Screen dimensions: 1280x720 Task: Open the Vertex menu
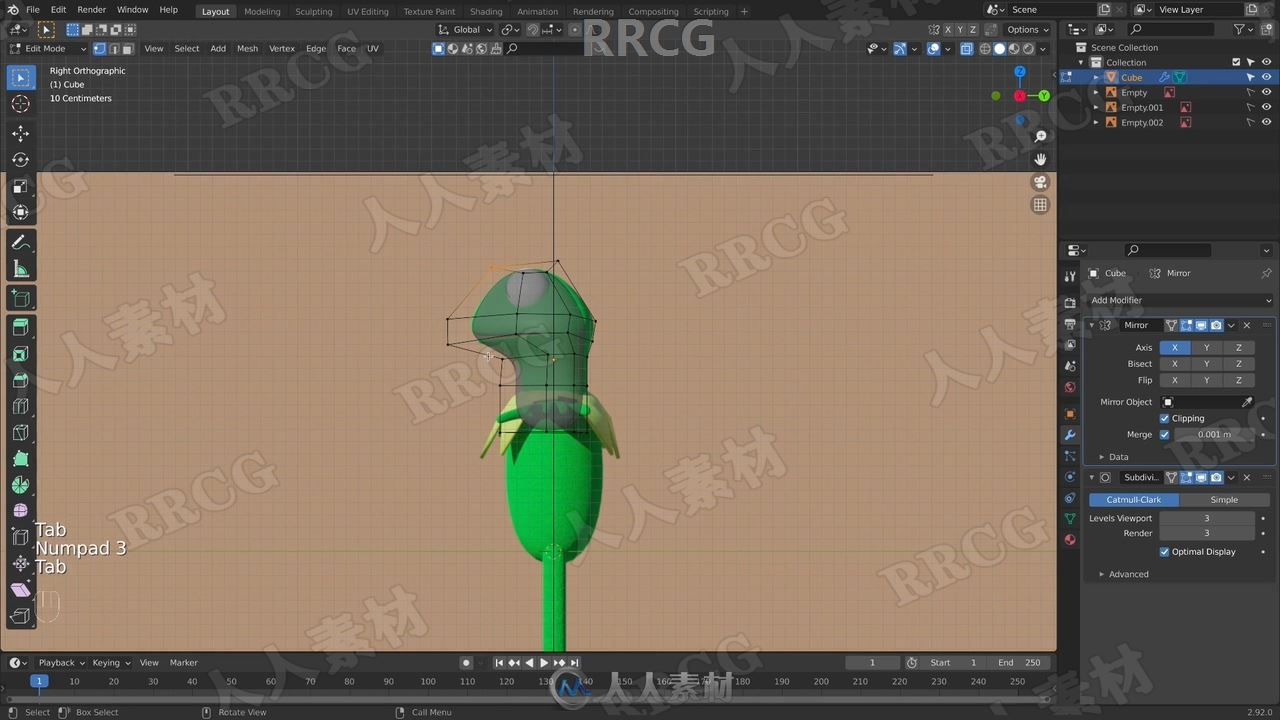point(282,48)
